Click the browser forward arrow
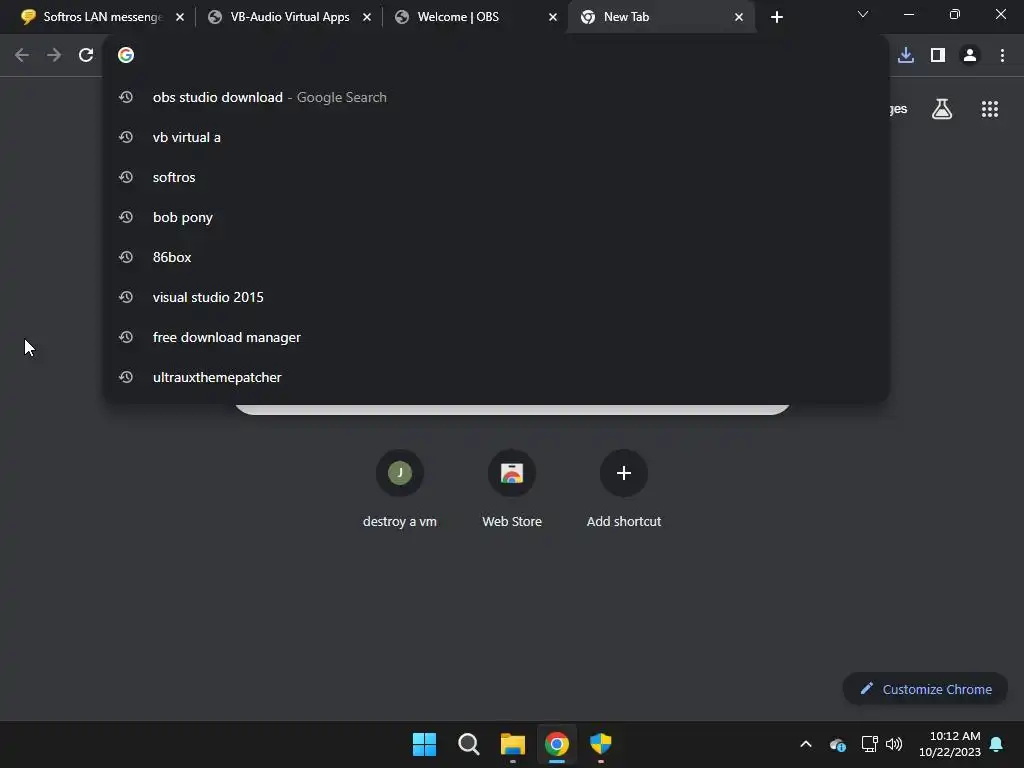Image resolution: width=1024 pixels, height=768 pixels. coord(54,55)
